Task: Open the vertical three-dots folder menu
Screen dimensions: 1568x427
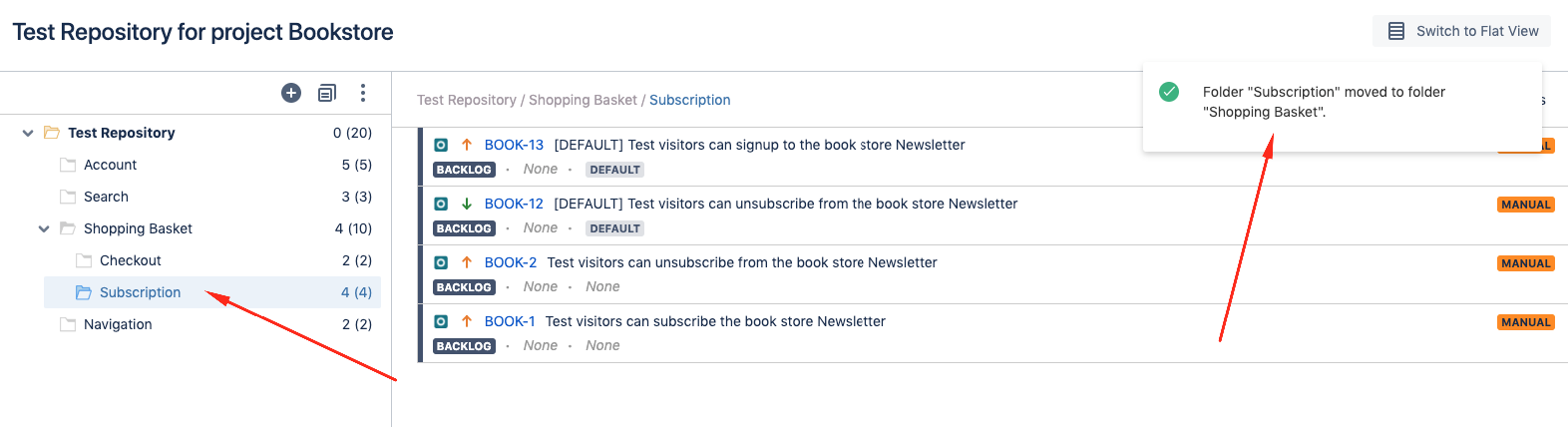Action: [363, 93]
